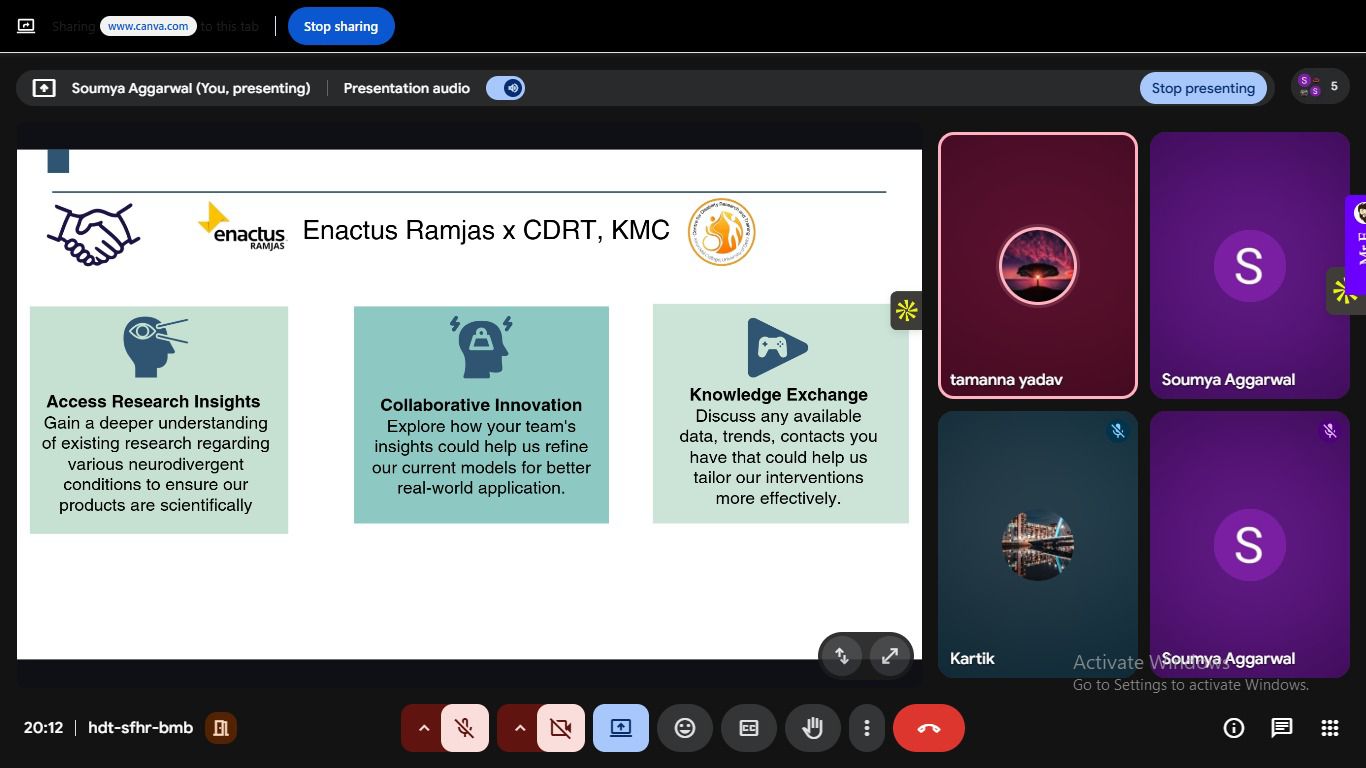Click the 20:12 meeting time
The image size is (1366, 768).
(x=43, y=728)
